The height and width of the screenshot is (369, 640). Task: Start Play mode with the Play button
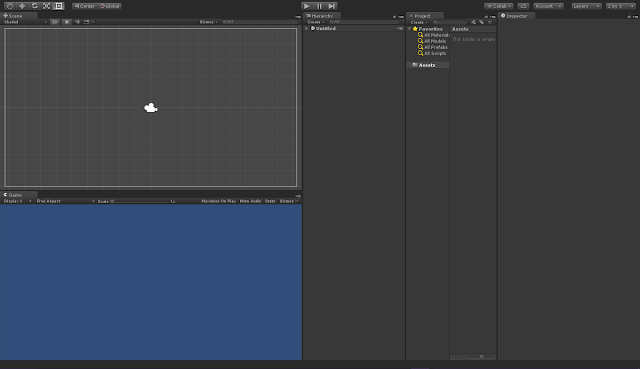pos(307,6)
